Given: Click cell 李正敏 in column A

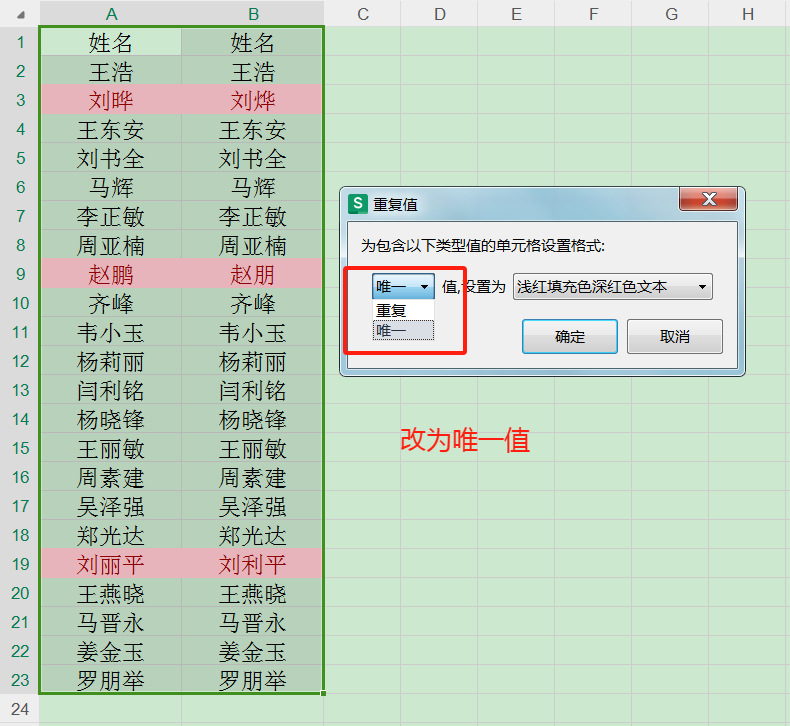Looking at the screenshot, I should [x=111, y=216].
